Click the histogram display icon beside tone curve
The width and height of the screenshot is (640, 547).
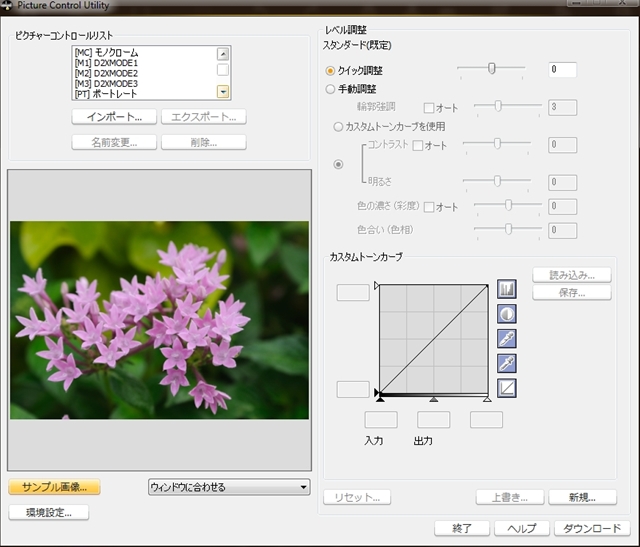[x=506, y=290]
